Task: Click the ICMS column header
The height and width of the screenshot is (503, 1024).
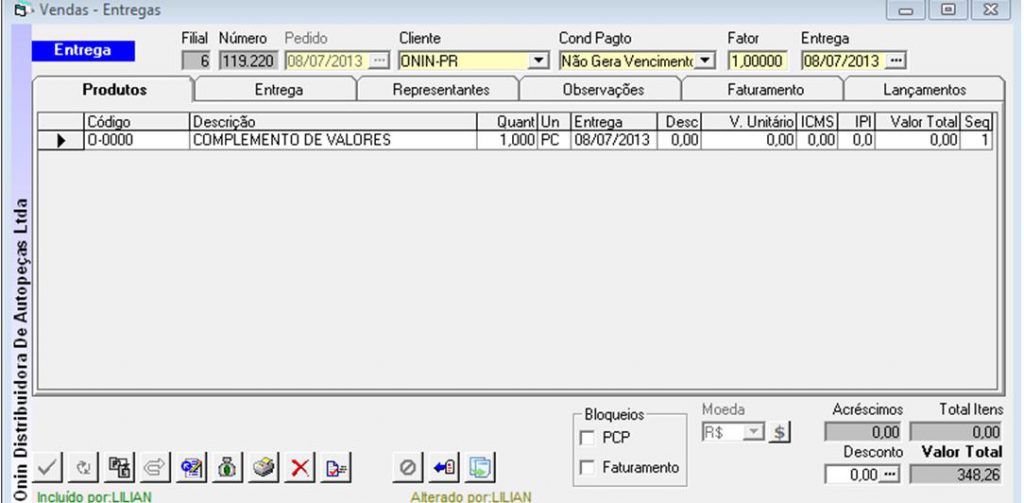Action: [x=816, y=122]
